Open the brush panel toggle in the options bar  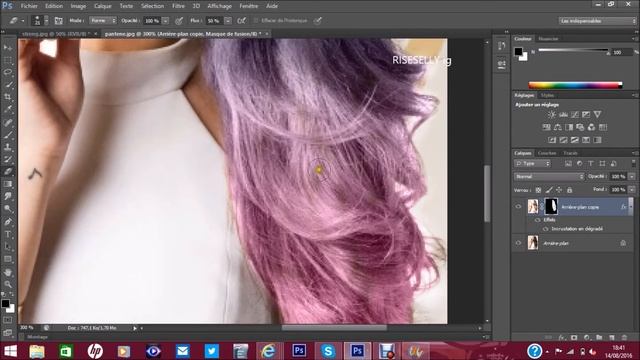click(58, 20)
